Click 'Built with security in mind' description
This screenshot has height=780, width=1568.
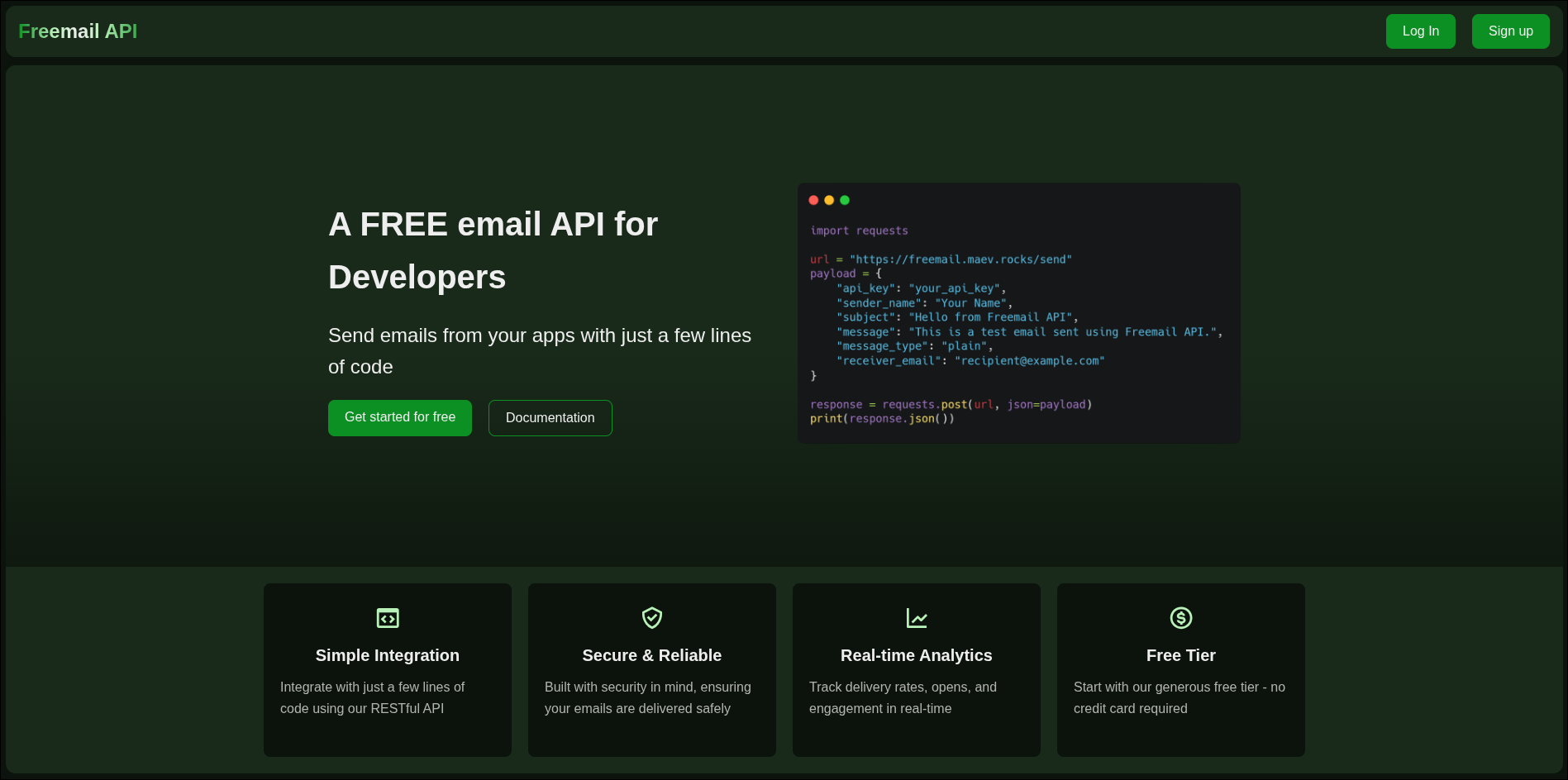coord(648,697)
